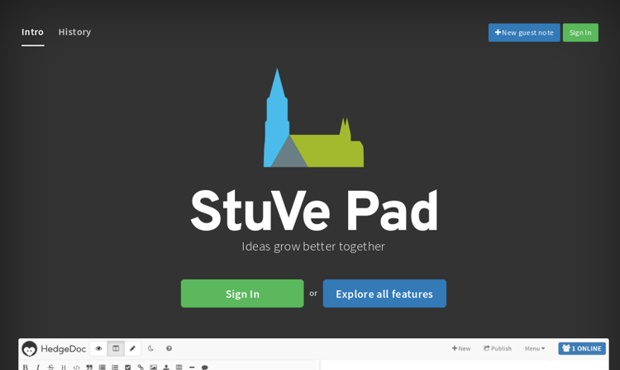The width and height of the screenshot is (620, 370).
Task: Click the StuVe Pad title text
Action: tap(314, 211)
